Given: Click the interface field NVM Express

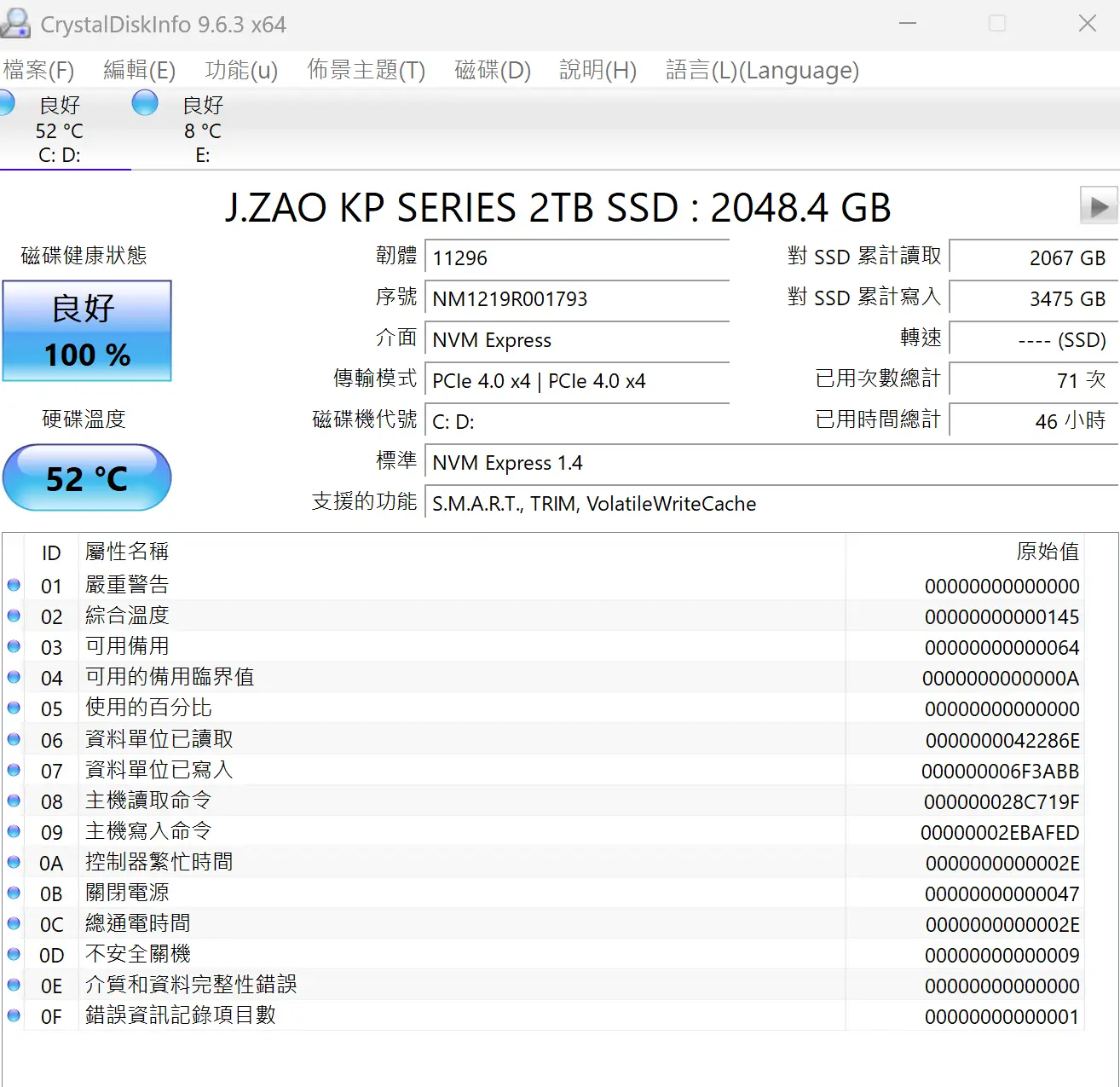Looking at the screenshot, I should click(x=577, y=340).
